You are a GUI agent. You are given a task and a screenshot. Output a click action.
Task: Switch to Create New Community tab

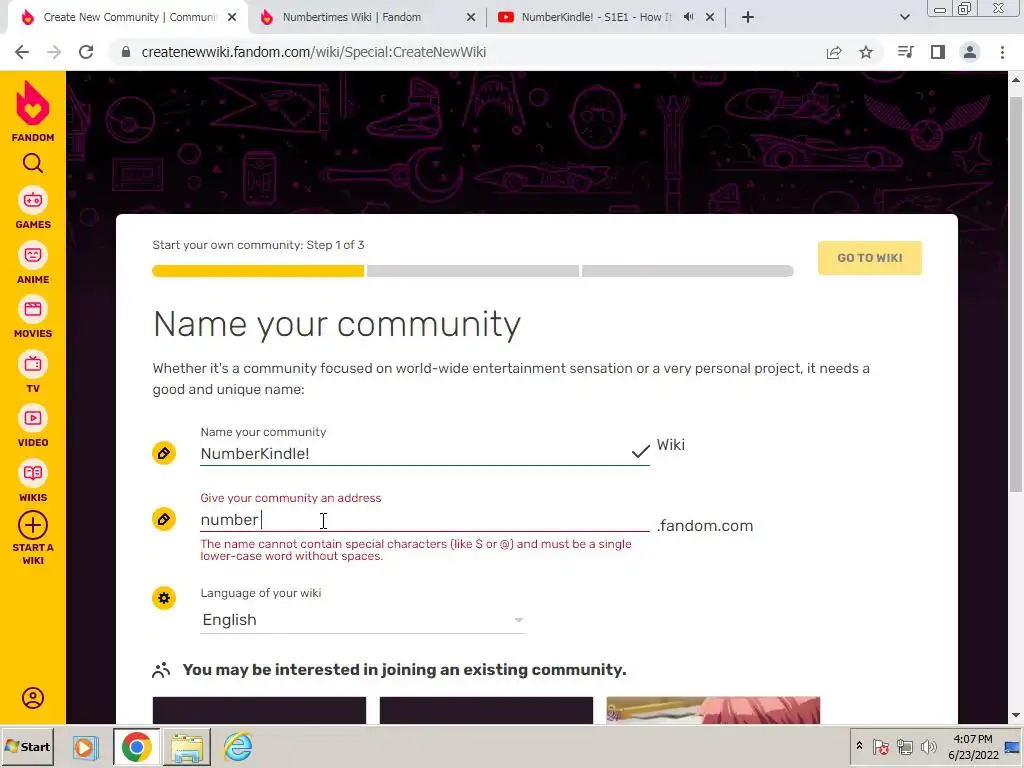[129, 17]
